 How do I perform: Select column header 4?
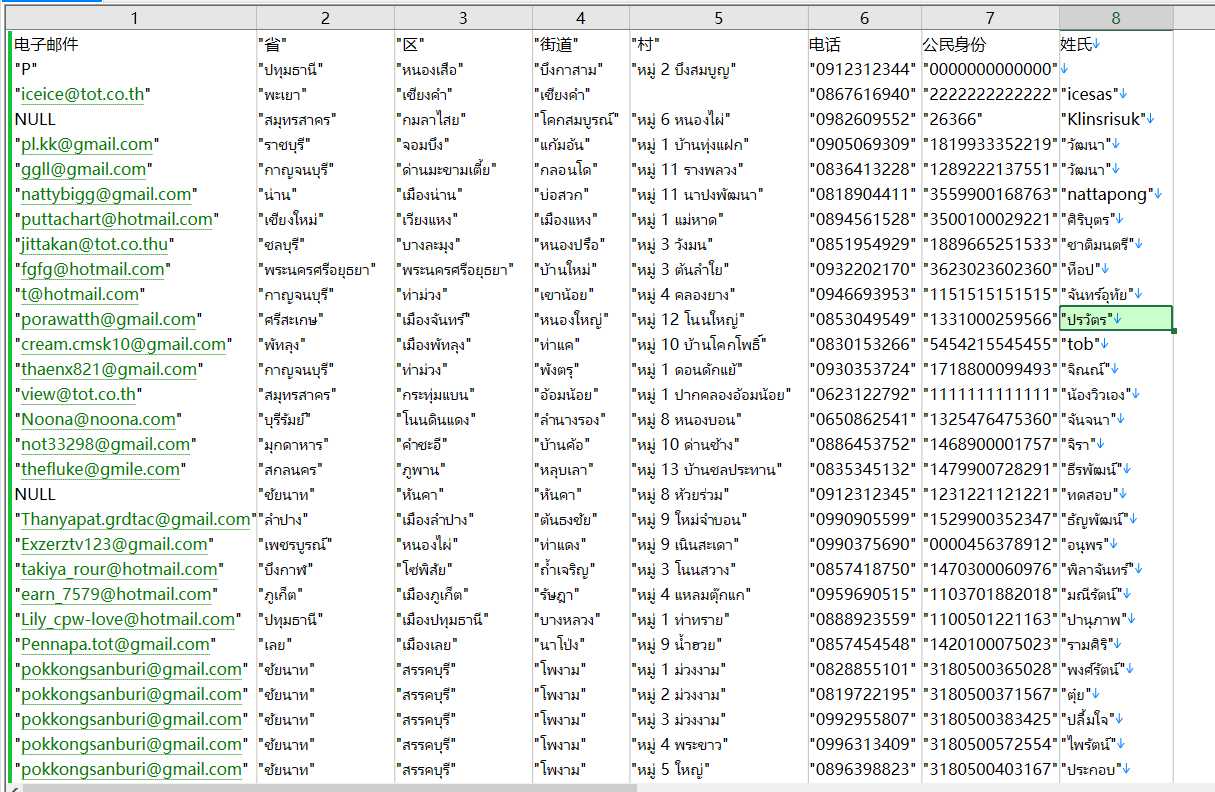coord(581,18)
